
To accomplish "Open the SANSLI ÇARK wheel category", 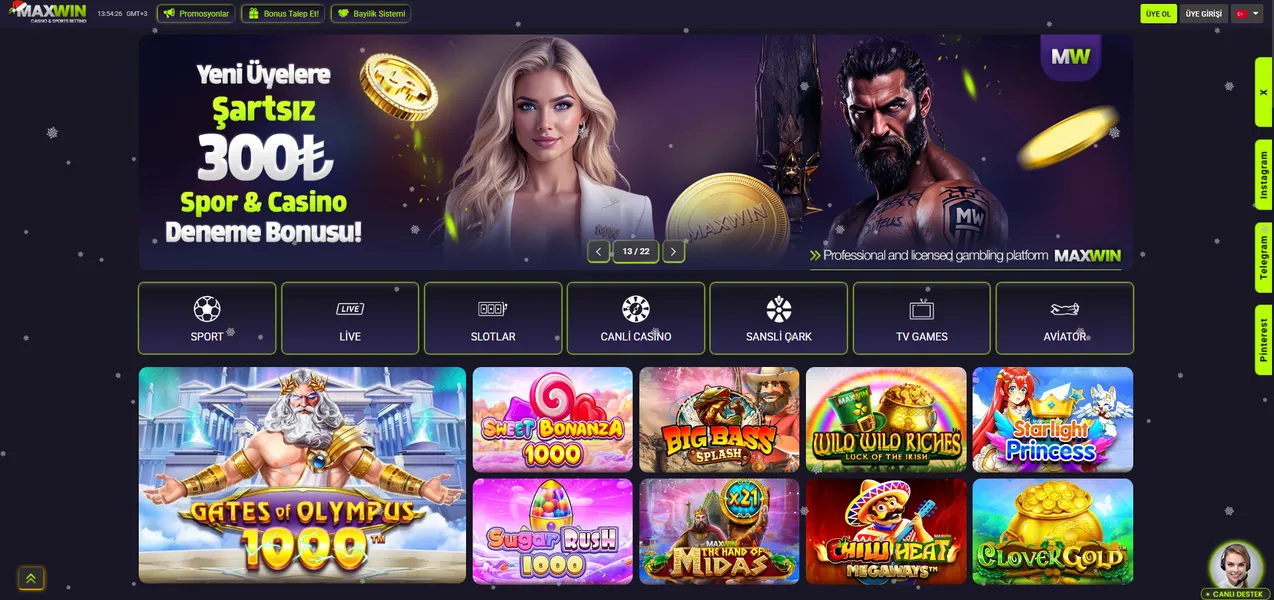I will [779, 318].
